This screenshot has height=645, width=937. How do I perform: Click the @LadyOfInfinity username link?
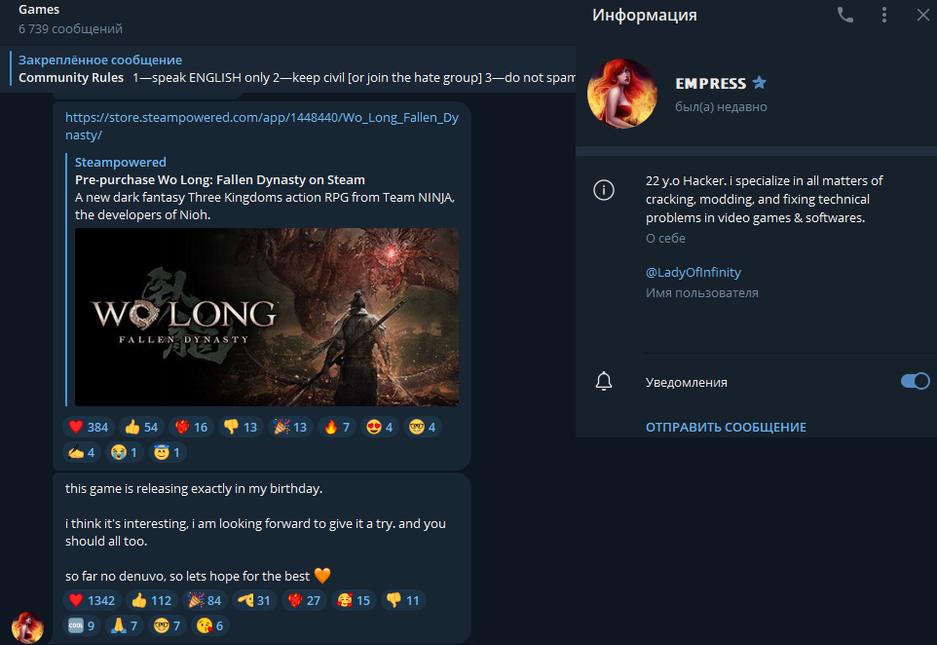[x=693, y=272]
